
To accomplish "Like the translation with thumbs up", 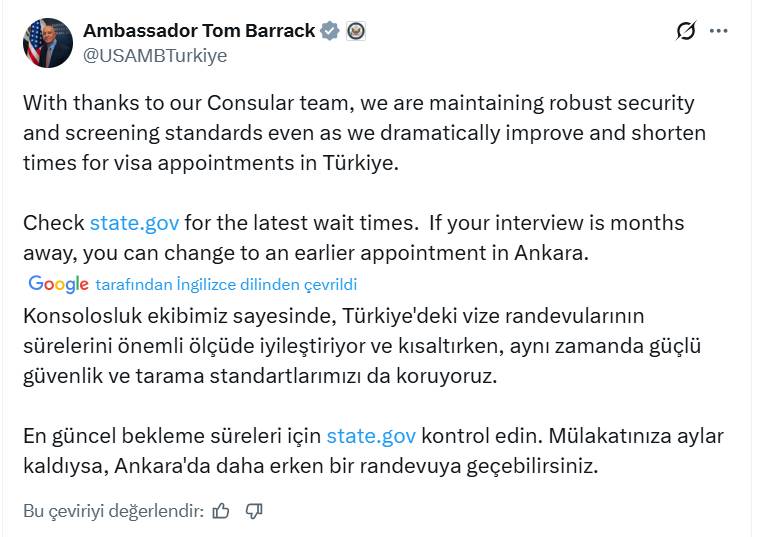I will click(x=221, y=511).
